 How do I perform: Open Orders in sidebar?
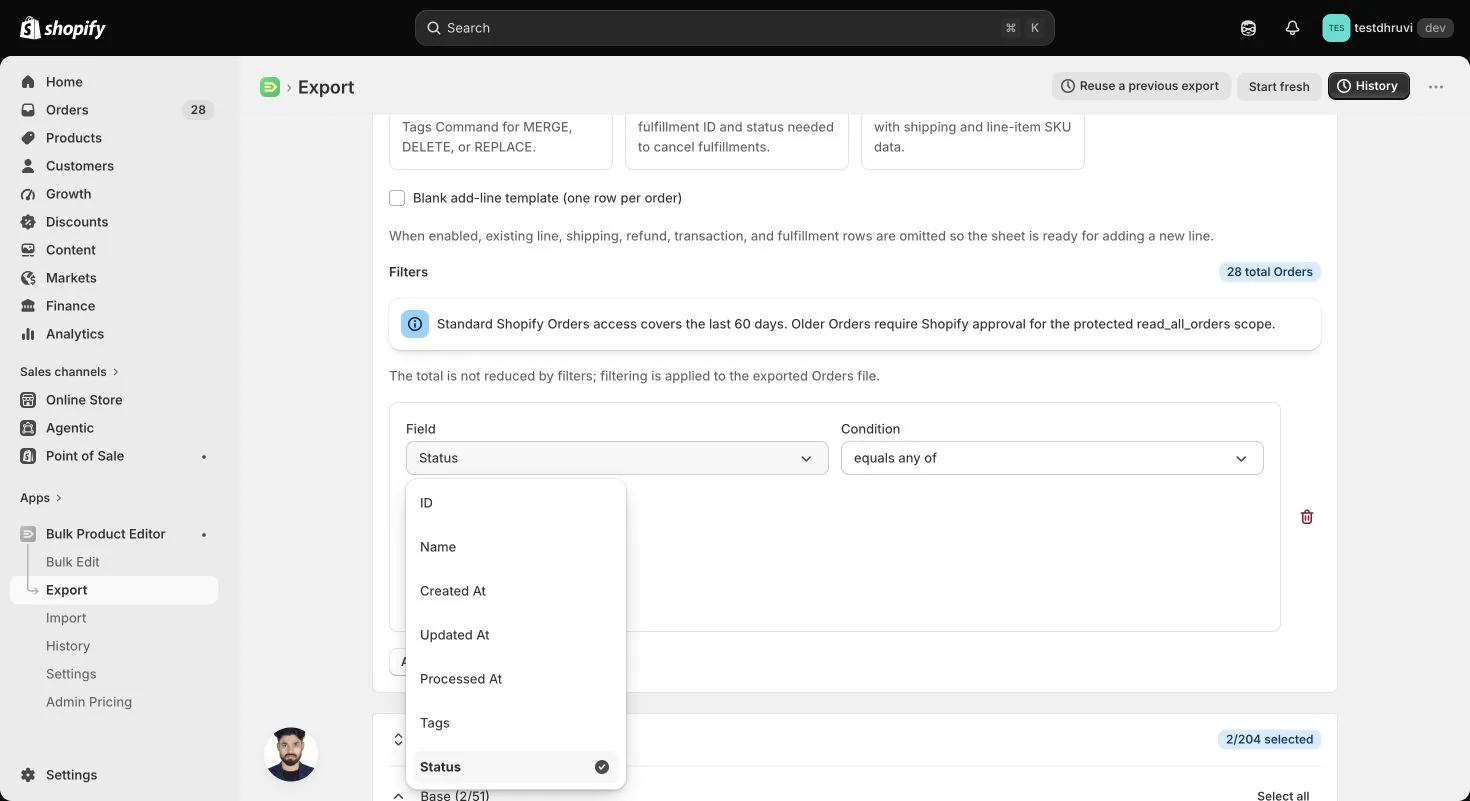[x=67, y=110]
